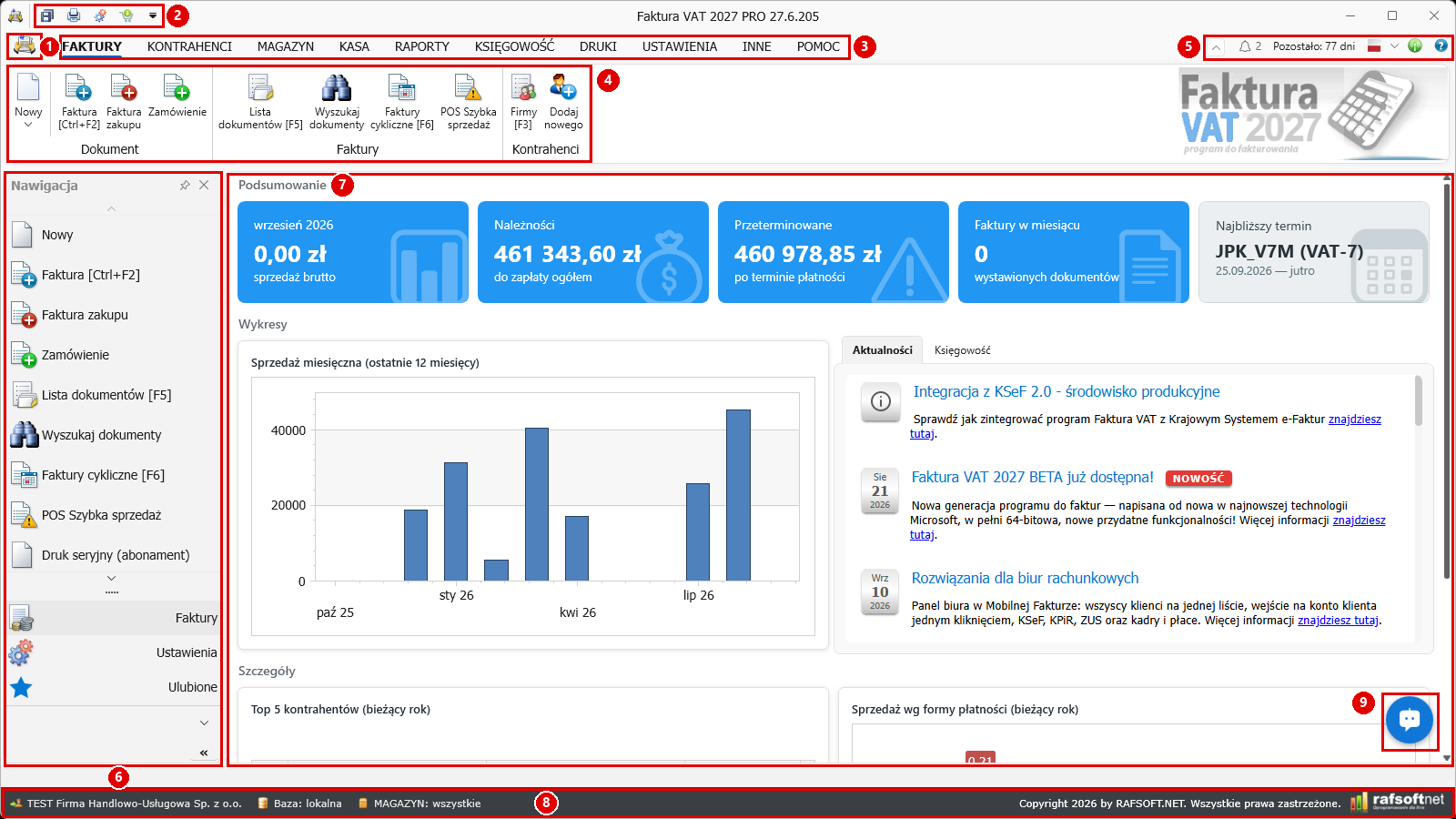Switch to the Księgowość news tab
Viewport: 1456px width, 819px height.
point(963,350)
